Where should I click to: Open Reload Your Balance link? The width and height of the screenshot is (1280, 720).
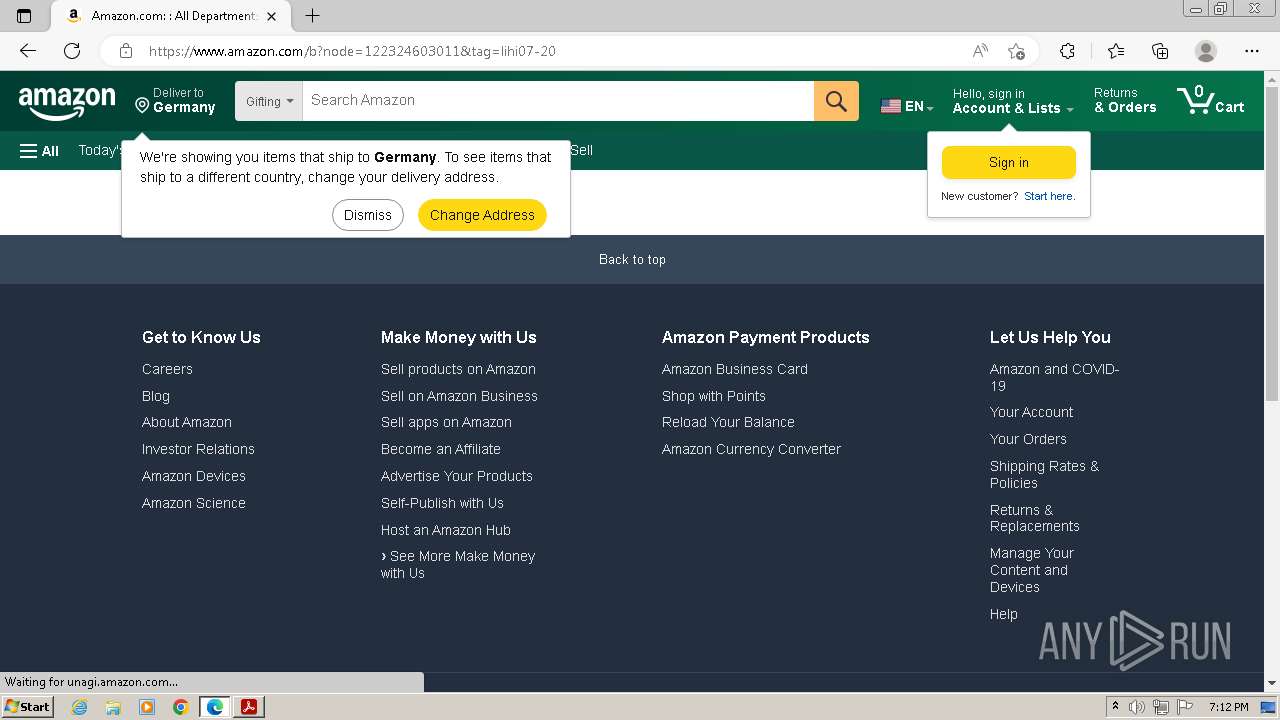728,422
